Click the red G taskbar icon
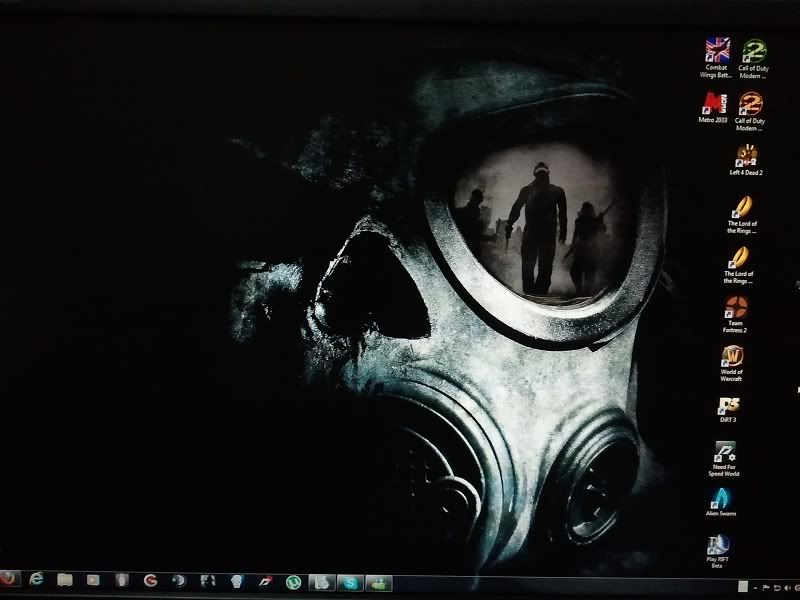This screenshot has height=600, width=800. (x=150, y=581)
